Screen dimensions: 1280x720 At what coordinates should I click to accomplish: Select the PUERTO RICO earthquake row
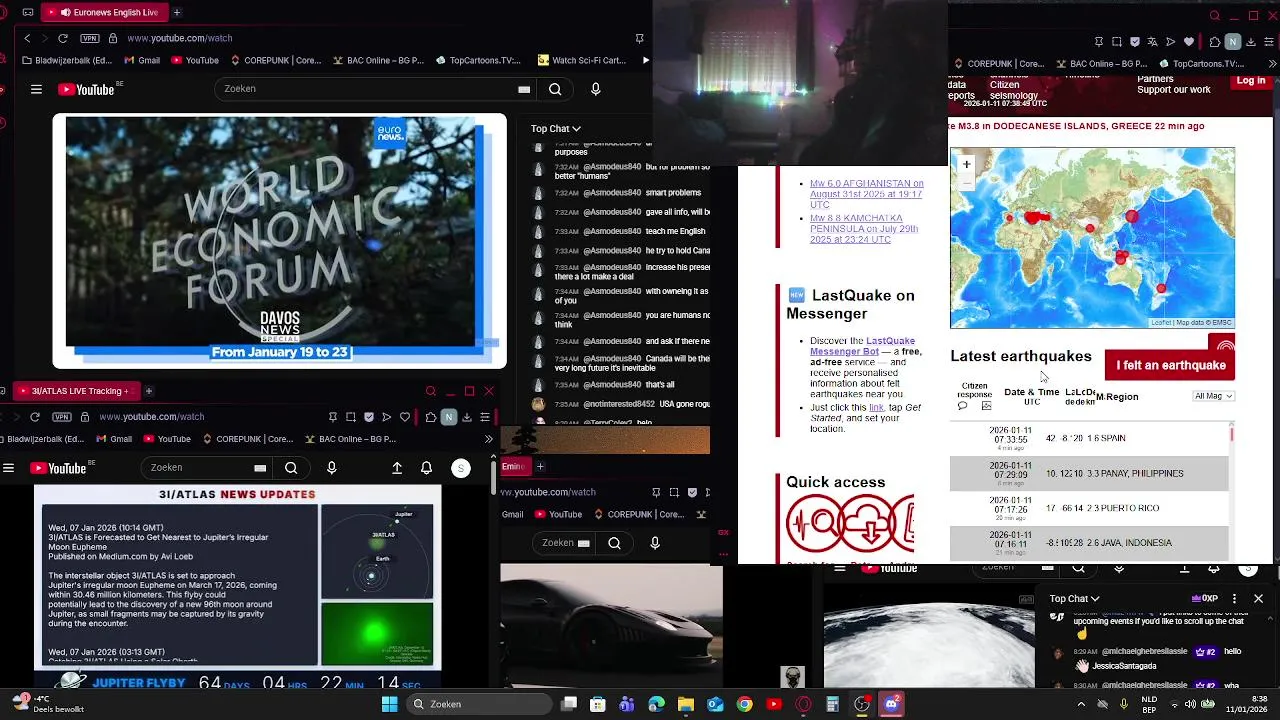[1089, 508]
